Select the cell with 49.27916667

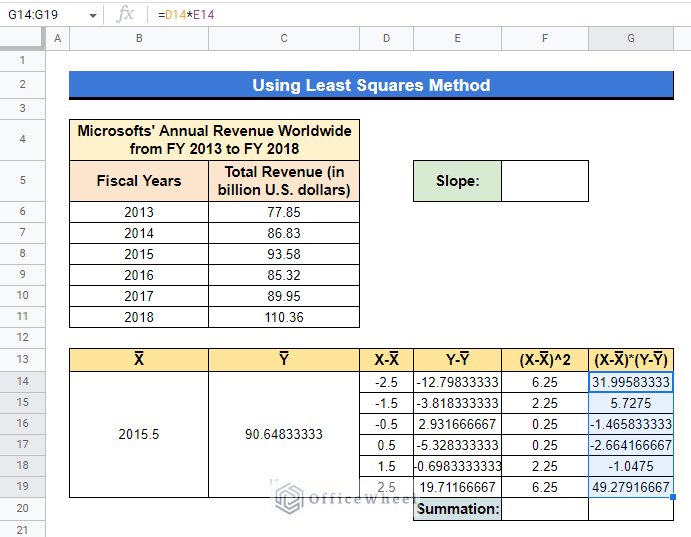pyautogui.click(x=631, y=487)
